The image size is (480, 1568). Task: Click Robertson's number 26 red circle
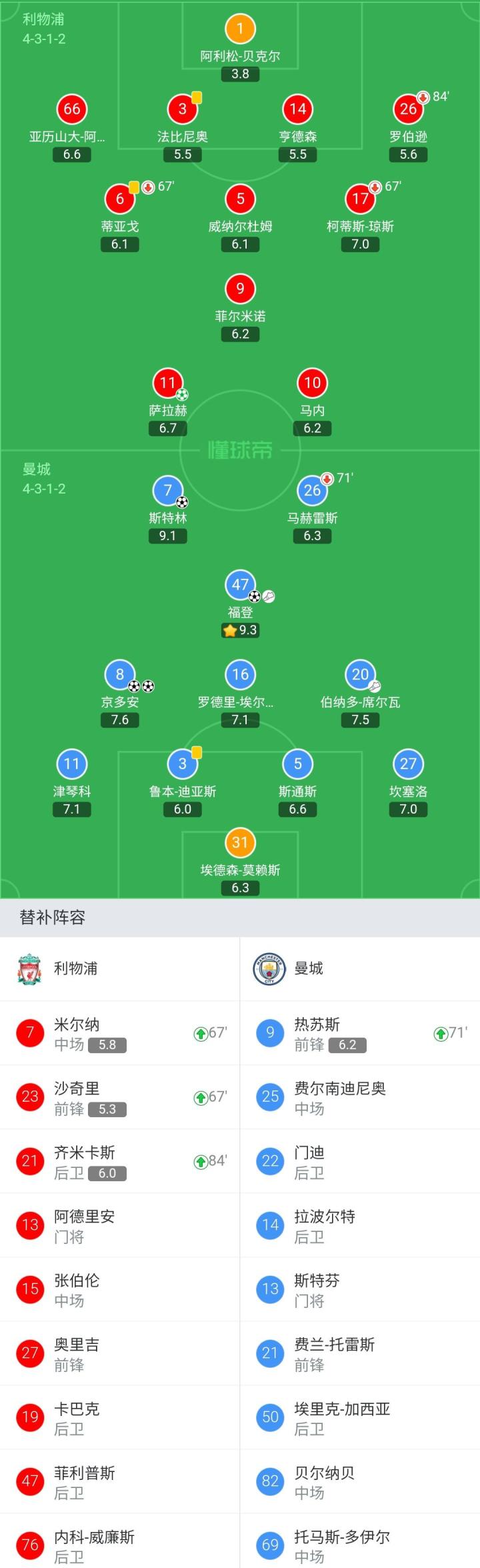pos(408,109)
